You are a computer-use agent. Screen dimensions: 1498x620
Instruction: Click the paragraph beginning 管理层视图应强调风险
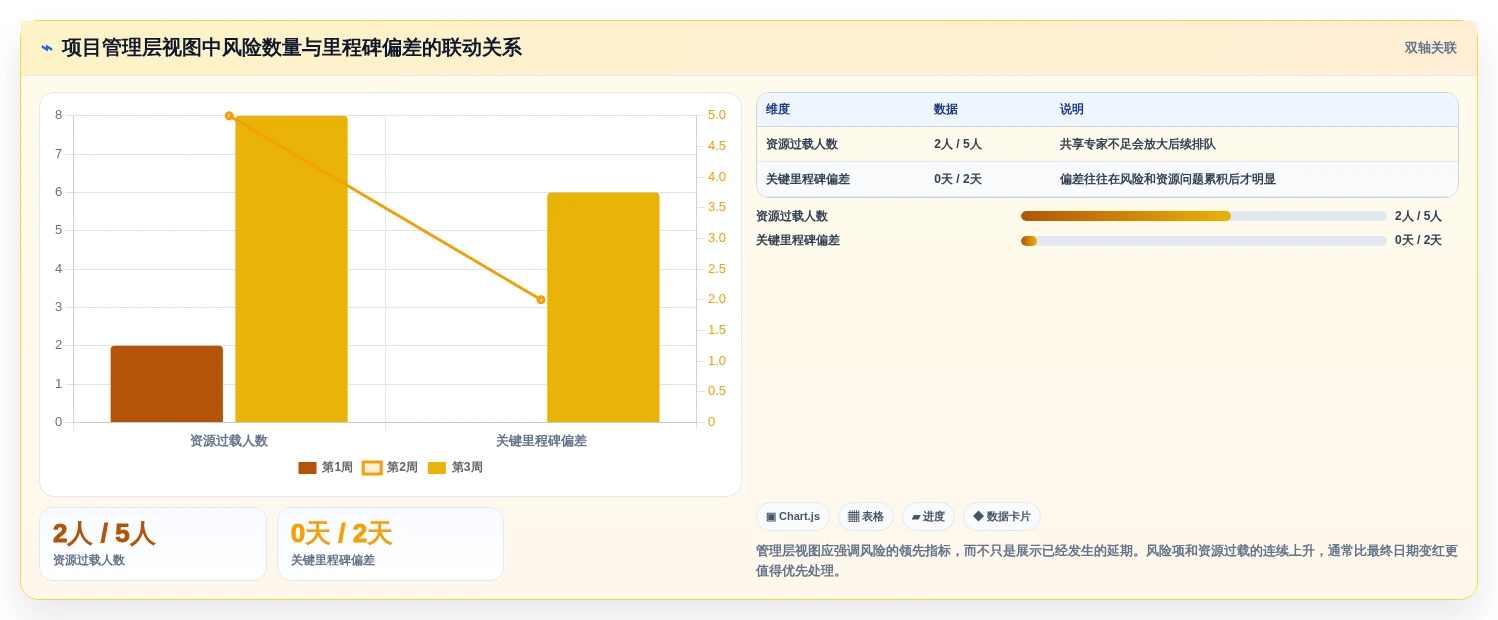1107,561
